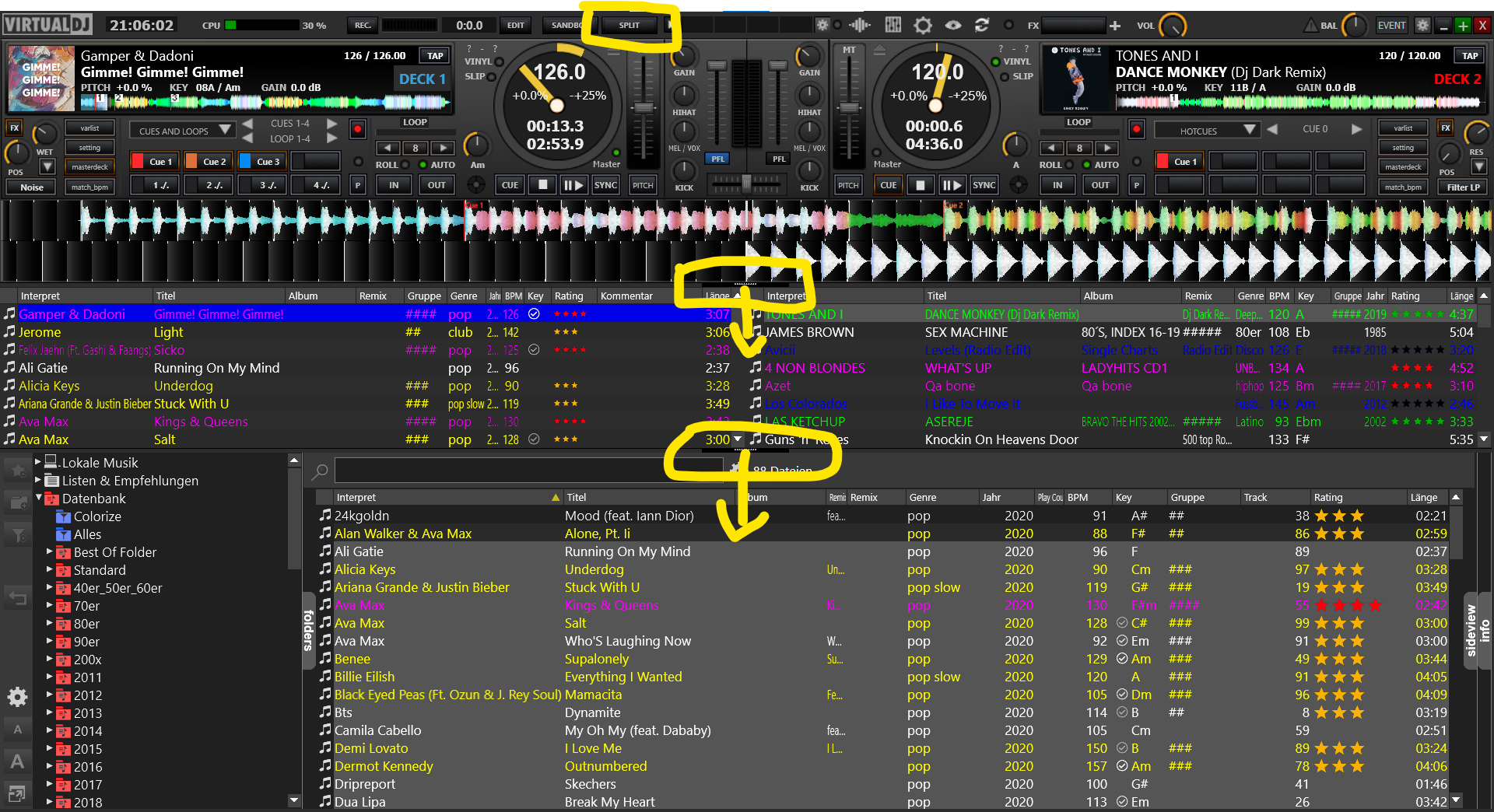Click the SPLIT button in top bar
This screenshot has height=812, width=1494.
point(629,25)
